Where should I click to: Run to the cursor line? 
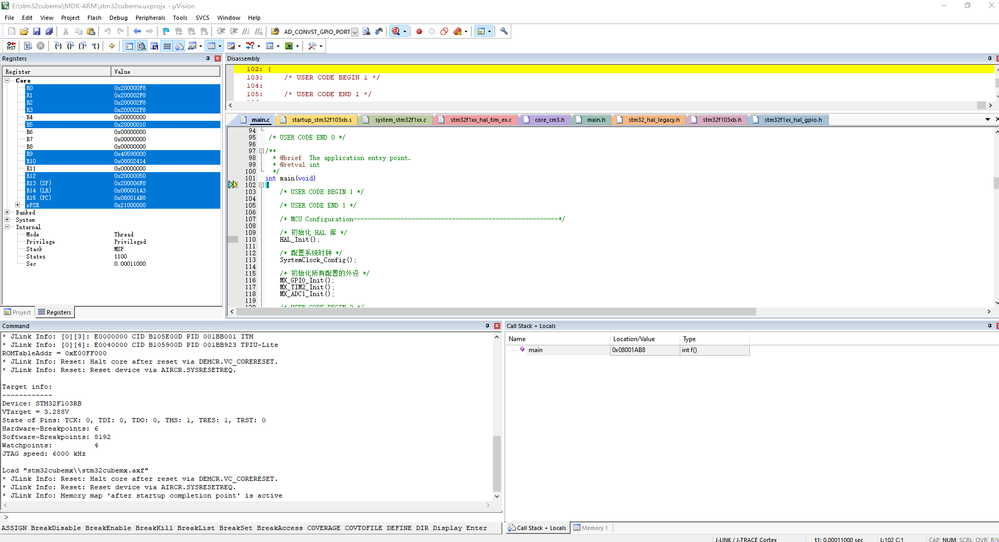point(96,46)
